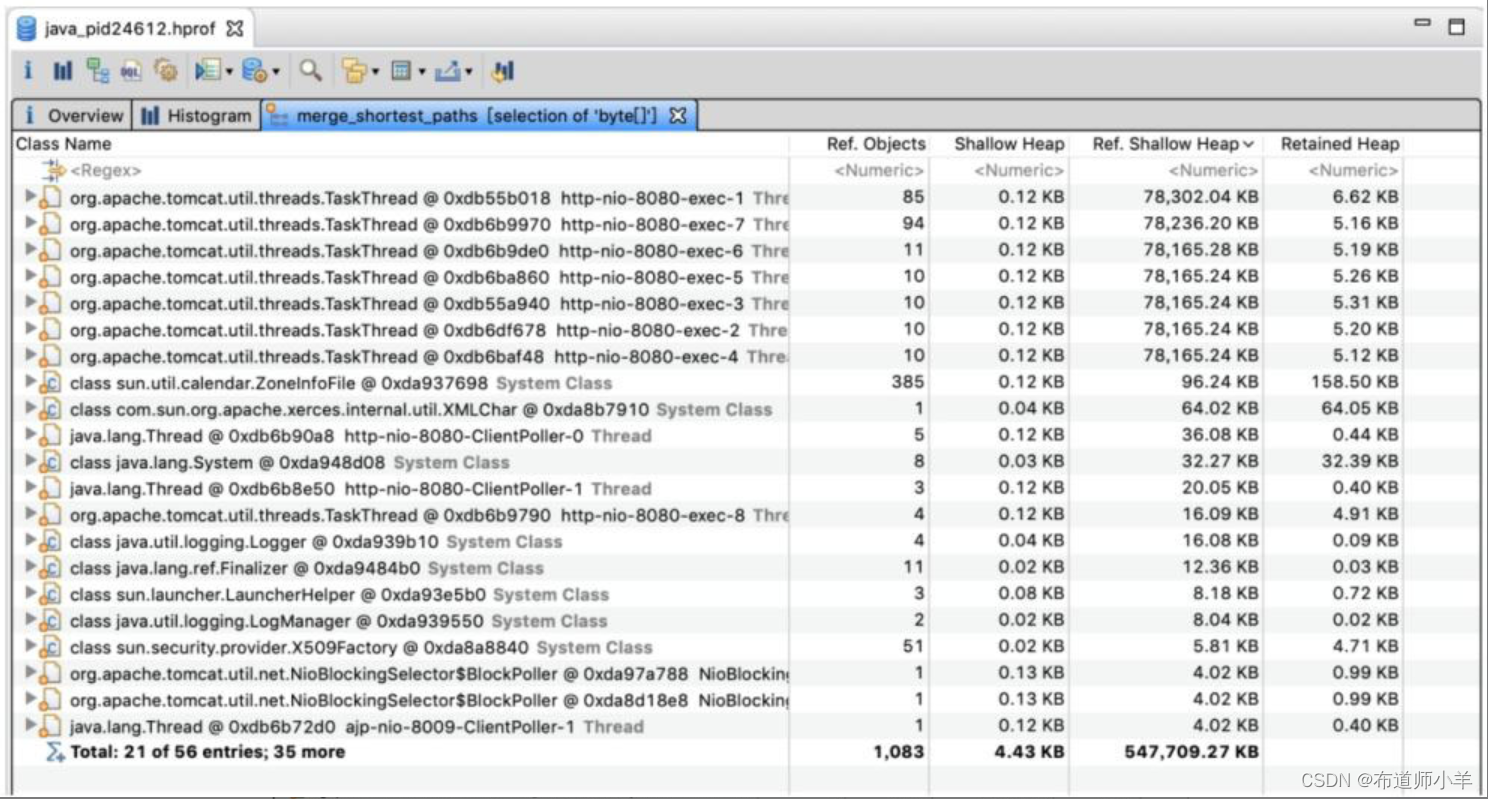Click the sigma icon in the Total row

(55, 752)
